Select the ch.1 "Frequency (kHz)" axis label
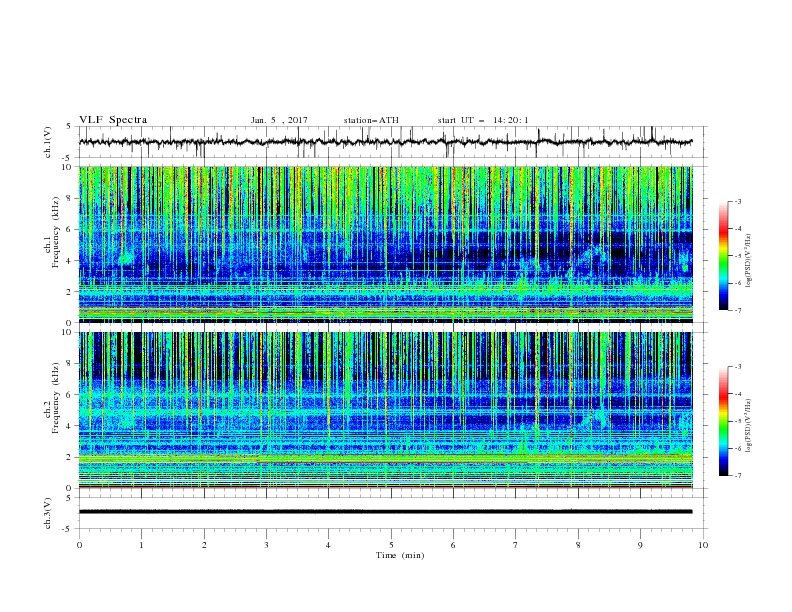 [x=56, y=233]
